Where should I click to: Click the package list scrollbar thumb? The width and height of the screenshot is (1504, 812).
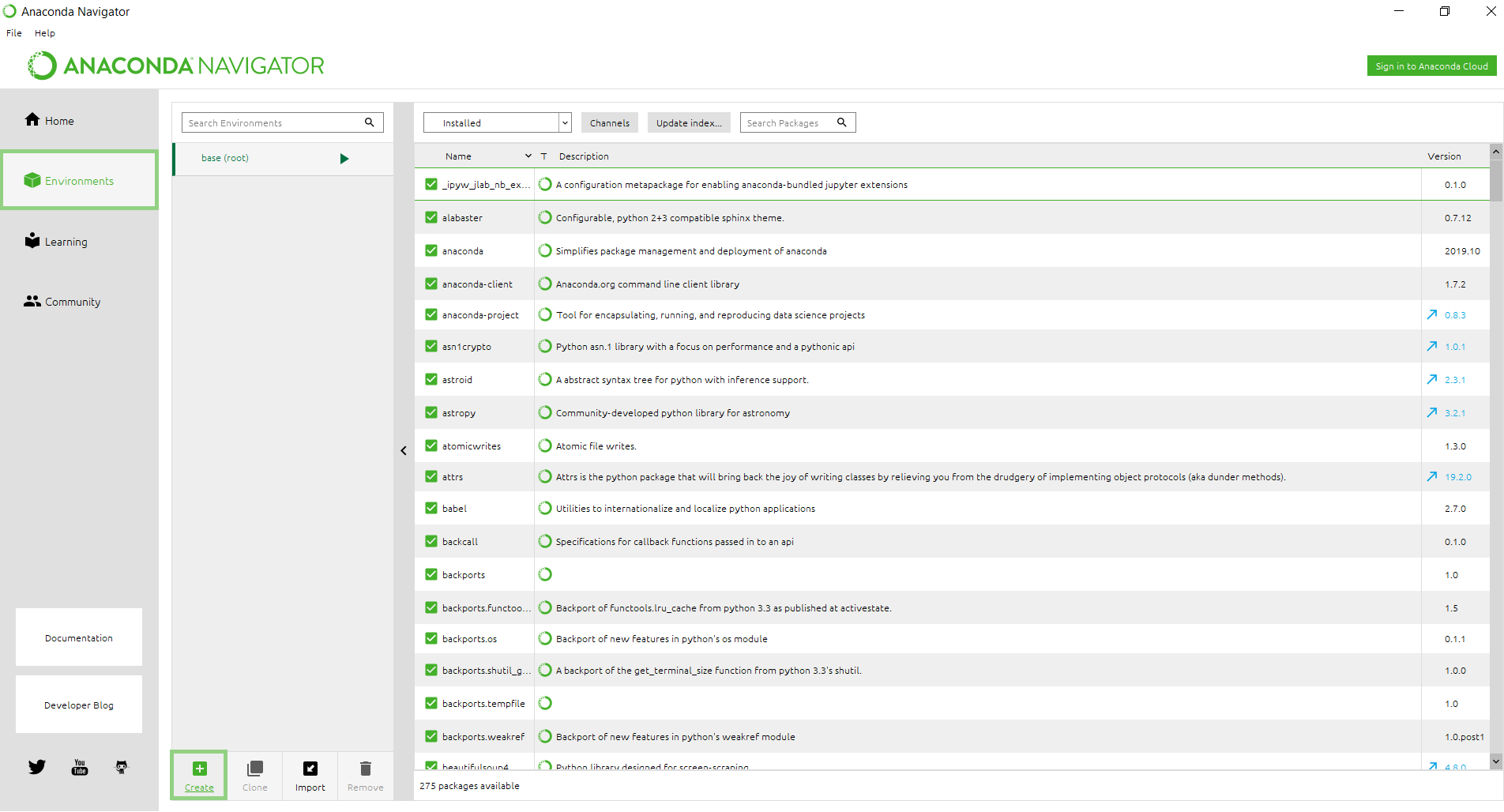click(x=1495, y=181)
